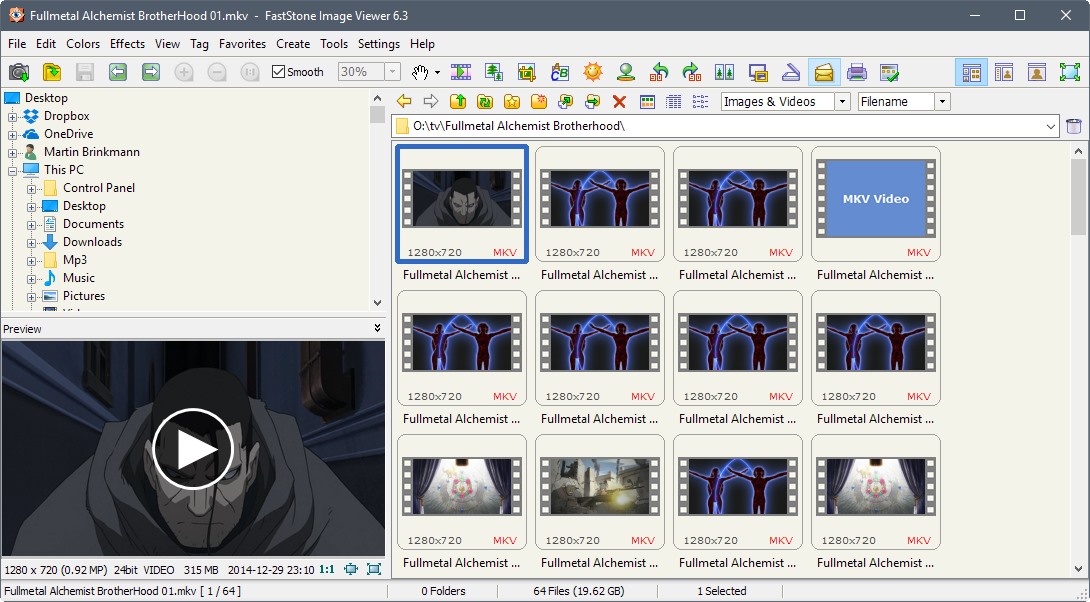Go up one folder level
The image size is (1090, 602).
pos(458,101)
